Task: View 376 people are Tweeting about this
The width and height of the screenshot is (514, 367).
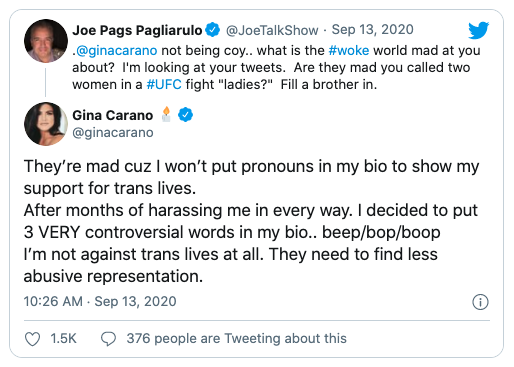Action: click(x=237, y=339)
